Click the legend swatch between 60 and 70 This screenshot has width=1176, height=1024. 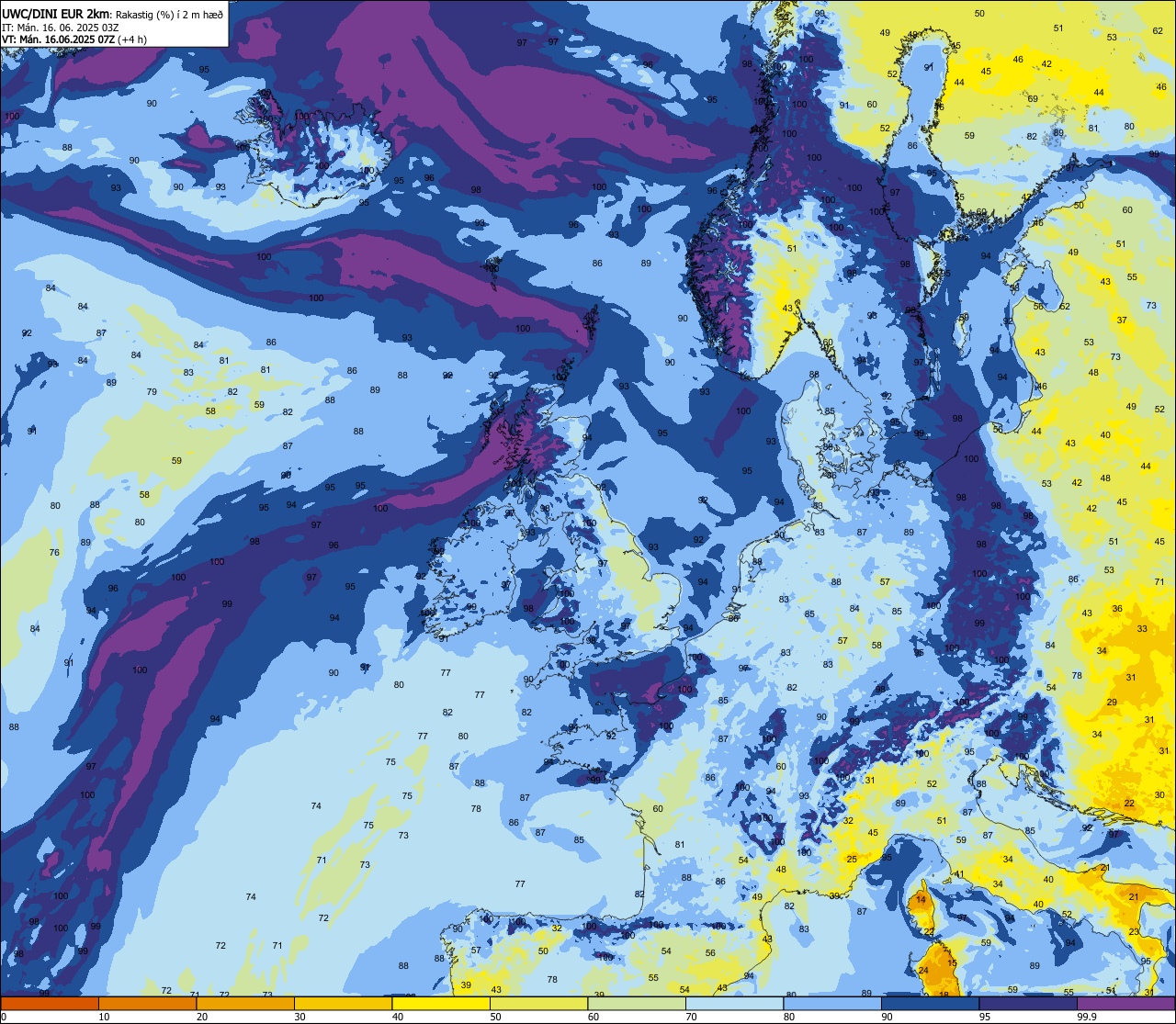pos(637,1004)
